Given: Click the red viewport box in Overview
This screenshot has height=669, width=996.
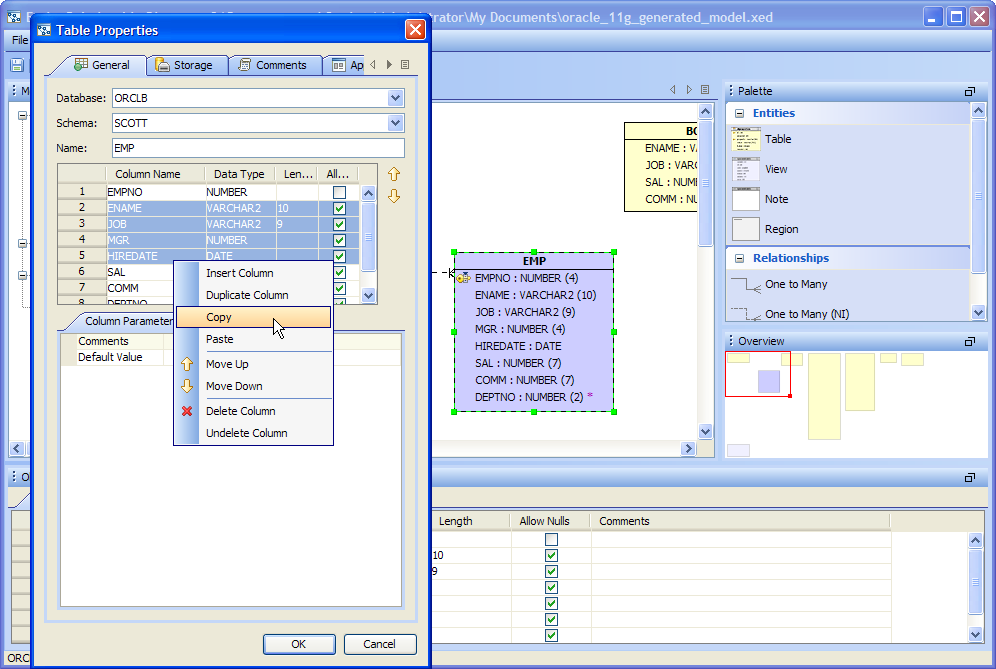Looking at the screenshot, I should (x=758, y=374).
